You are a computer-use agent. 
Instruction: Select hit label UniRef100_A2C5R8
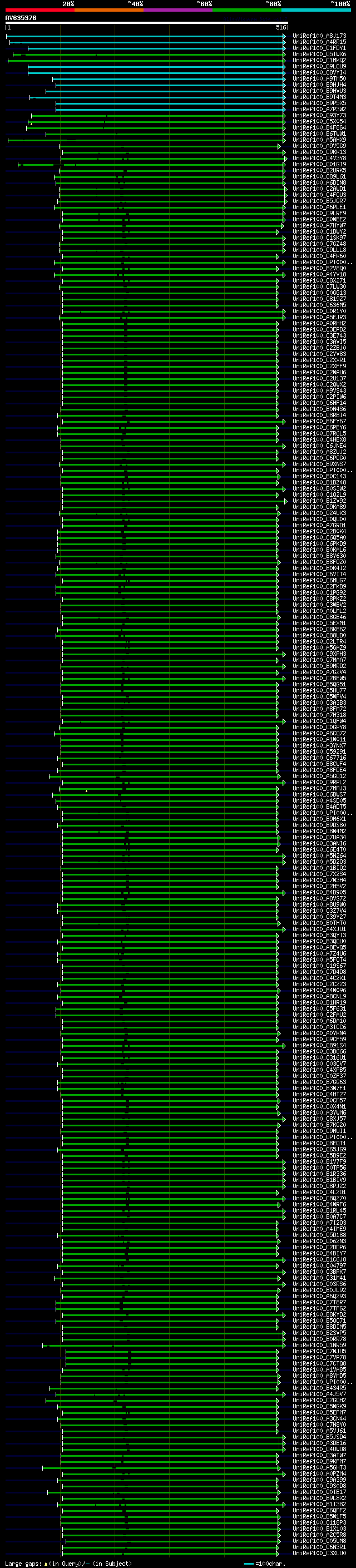point(319,1534)
